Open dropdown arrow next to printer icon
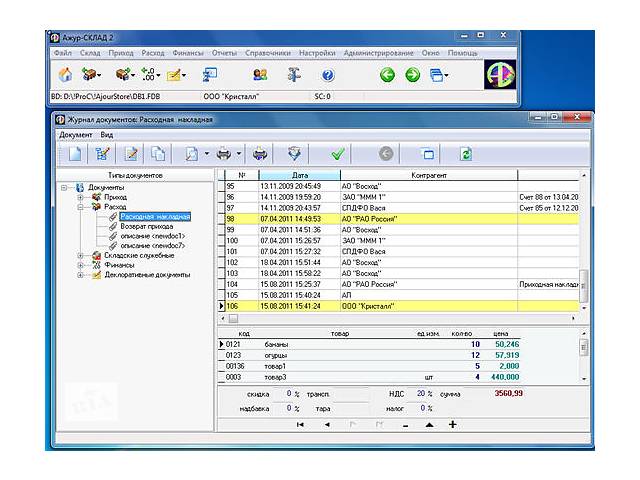This screenshot has height=480, width=640. click(239, 154)
